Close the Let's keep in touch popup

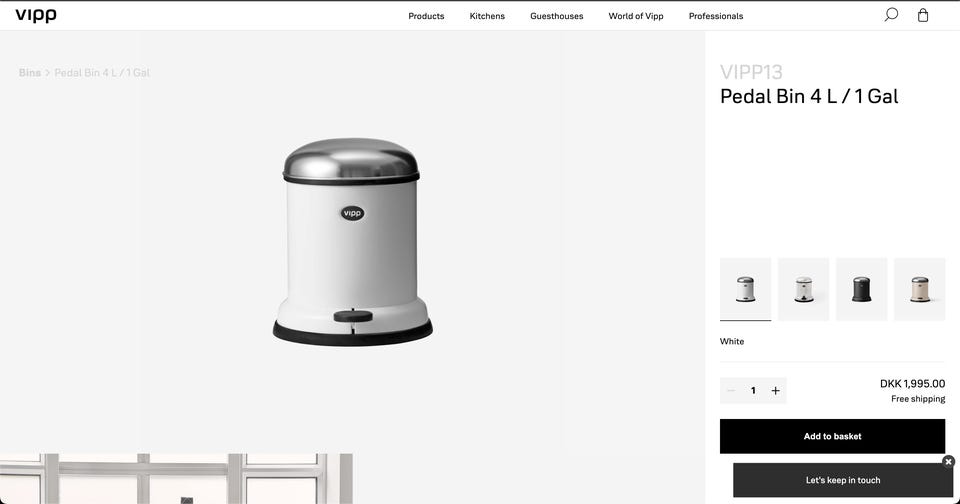(948, 462)
